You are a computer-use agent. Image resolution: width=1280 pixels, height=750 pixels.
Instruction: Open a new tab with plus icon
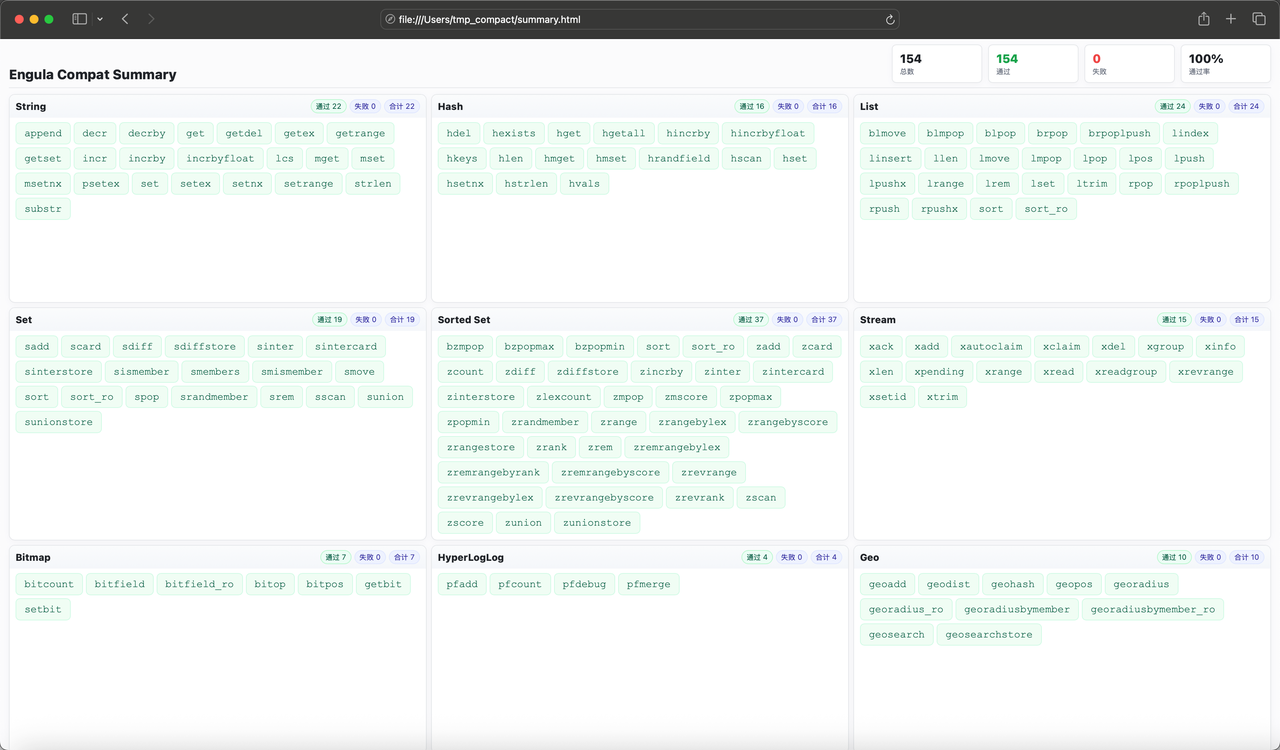point(1231,19)
